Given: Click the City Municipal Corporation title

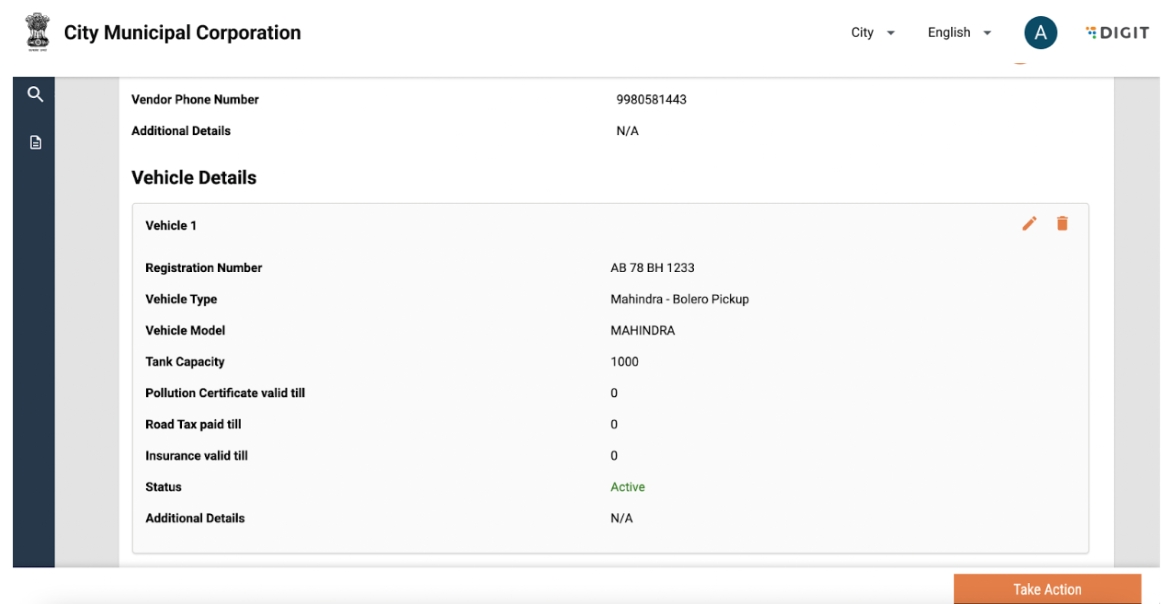Looking at the screenshot, I should [182, 33].
